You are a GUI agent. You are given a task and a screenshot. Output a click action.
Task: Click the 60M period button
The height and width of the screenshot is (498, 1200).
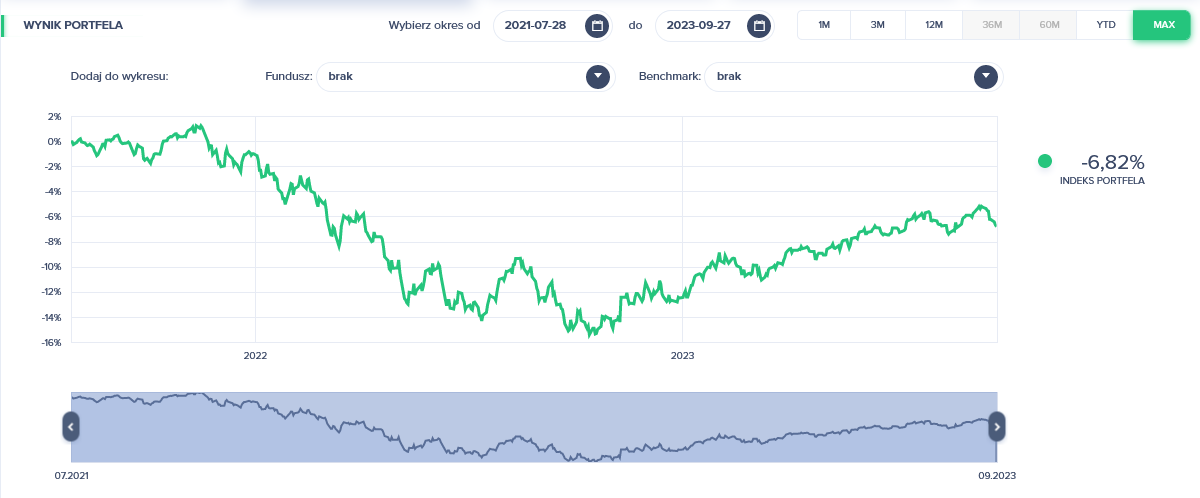pyautogui.click(x=1049, y=25)
